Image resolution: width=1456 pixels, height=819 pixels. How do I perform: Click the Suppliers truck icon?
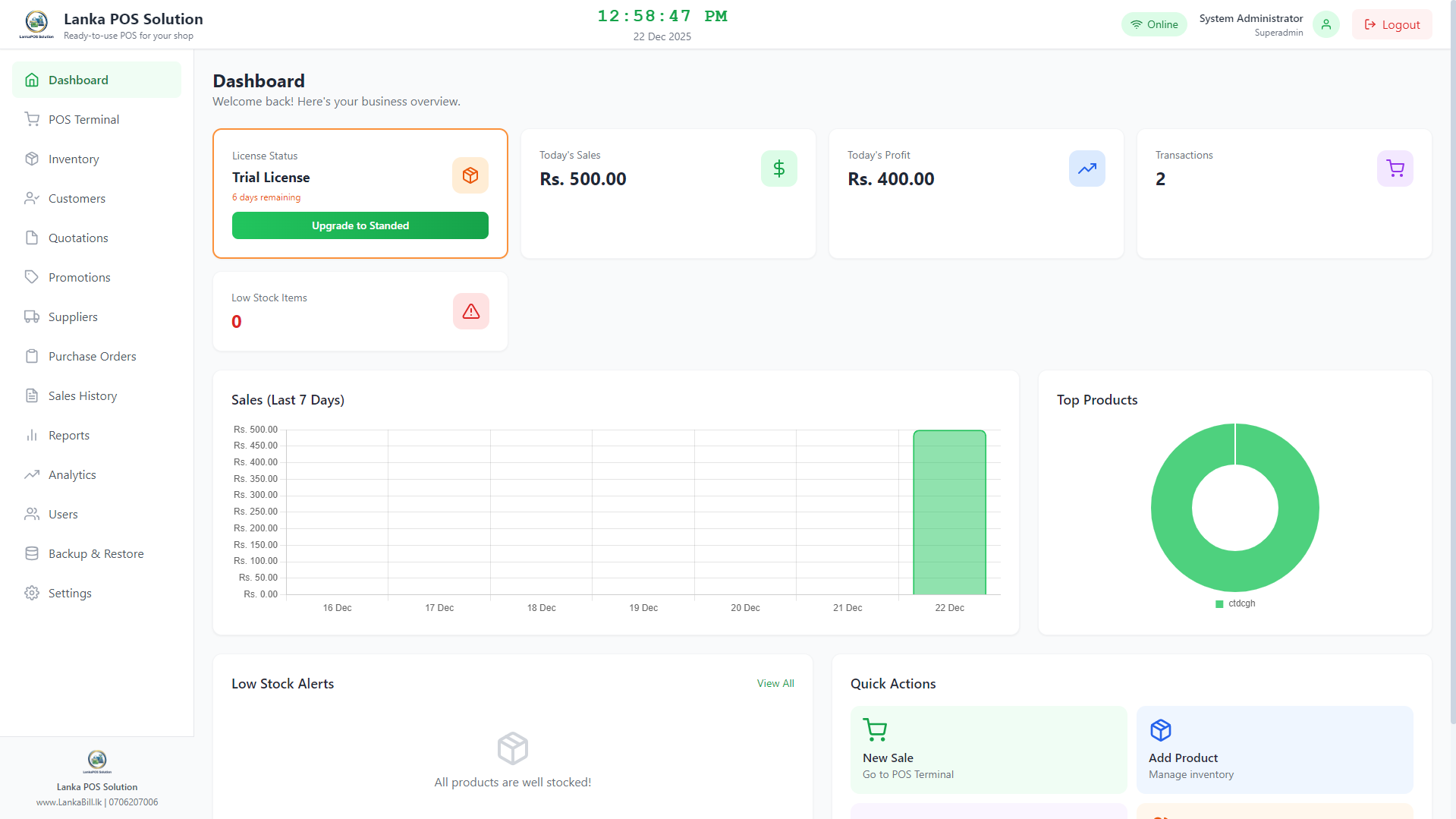(31, 317)
